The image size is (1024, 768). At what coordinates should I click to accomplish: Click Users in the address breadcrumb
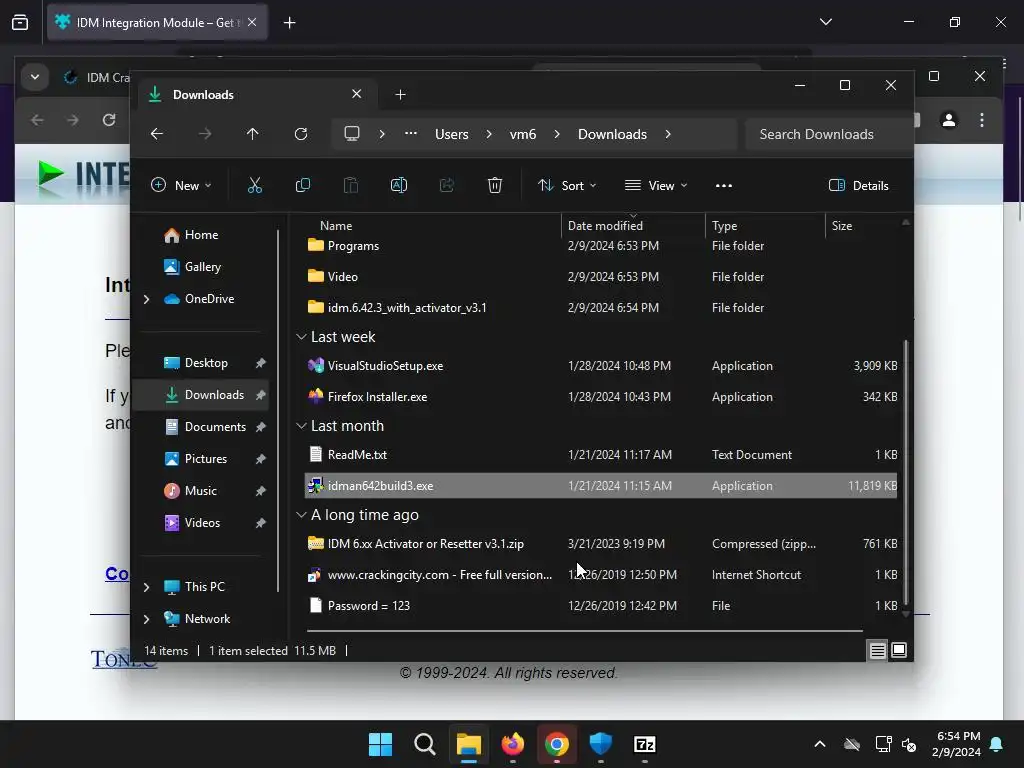pyautogui.click(x=451, y=134)
